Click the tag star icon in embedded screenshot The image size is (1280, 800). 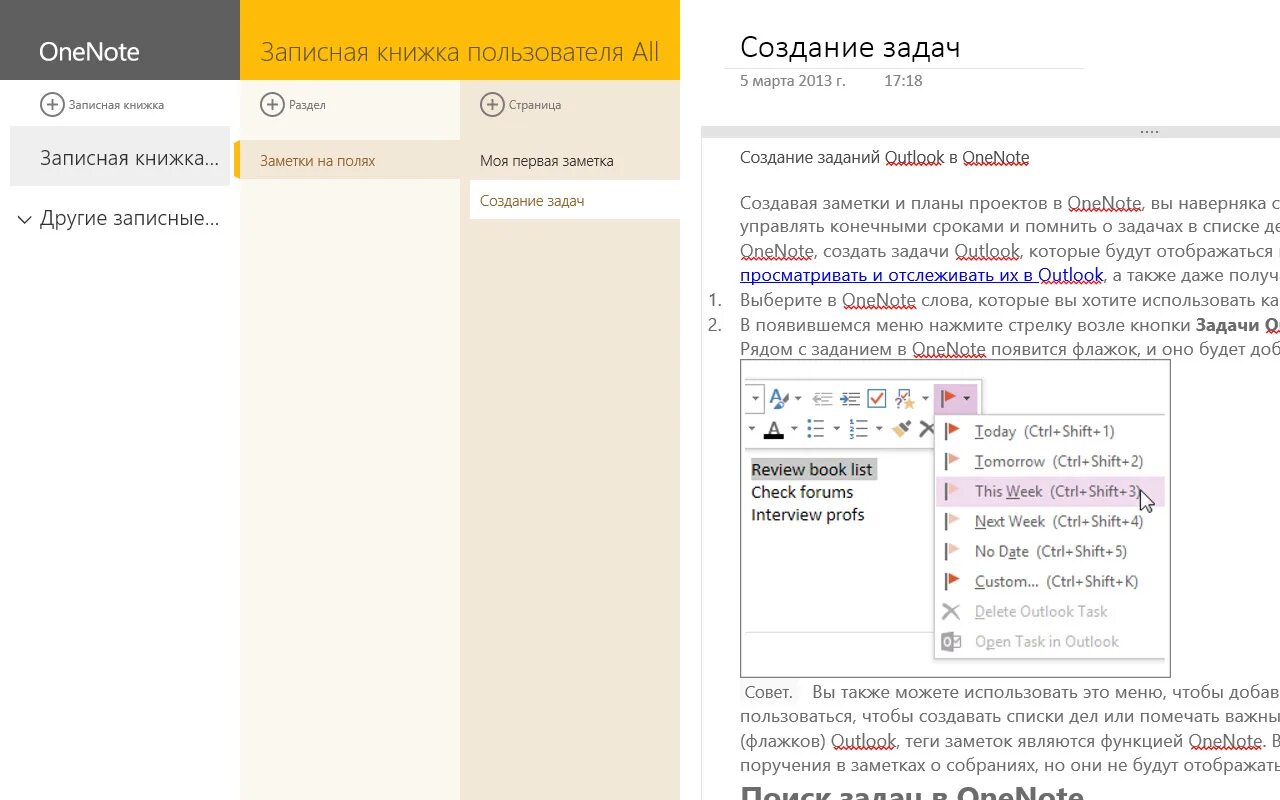(905, 399)
